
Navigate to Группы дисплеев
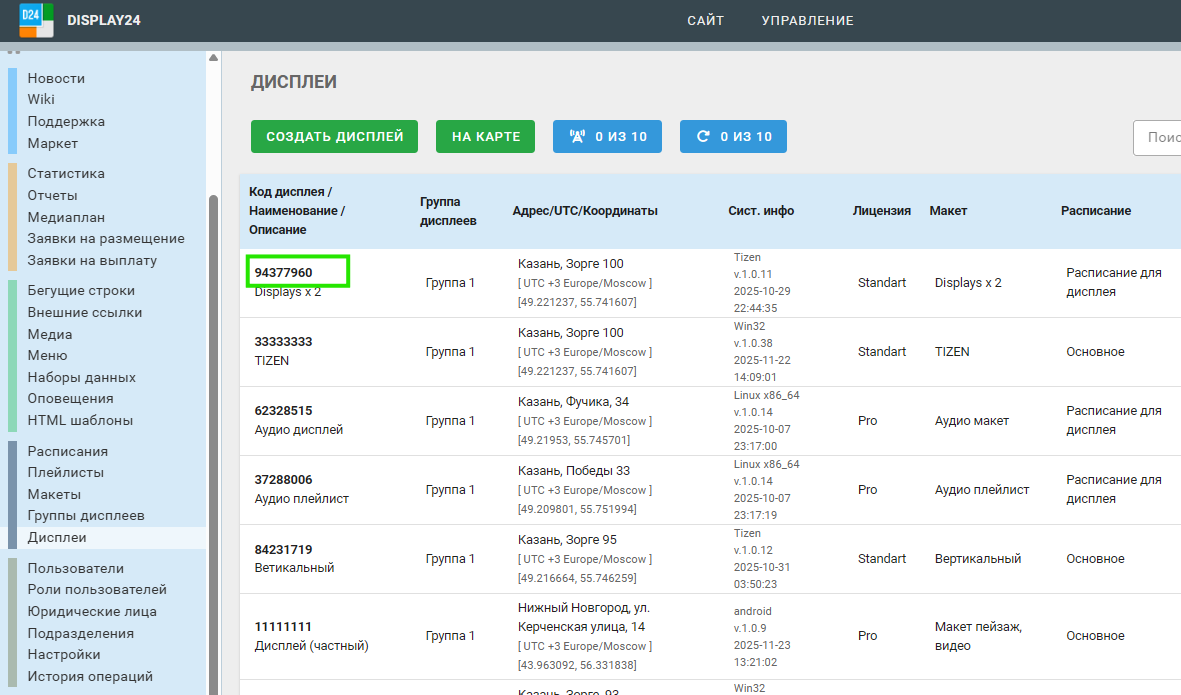(x=86, y=515)
